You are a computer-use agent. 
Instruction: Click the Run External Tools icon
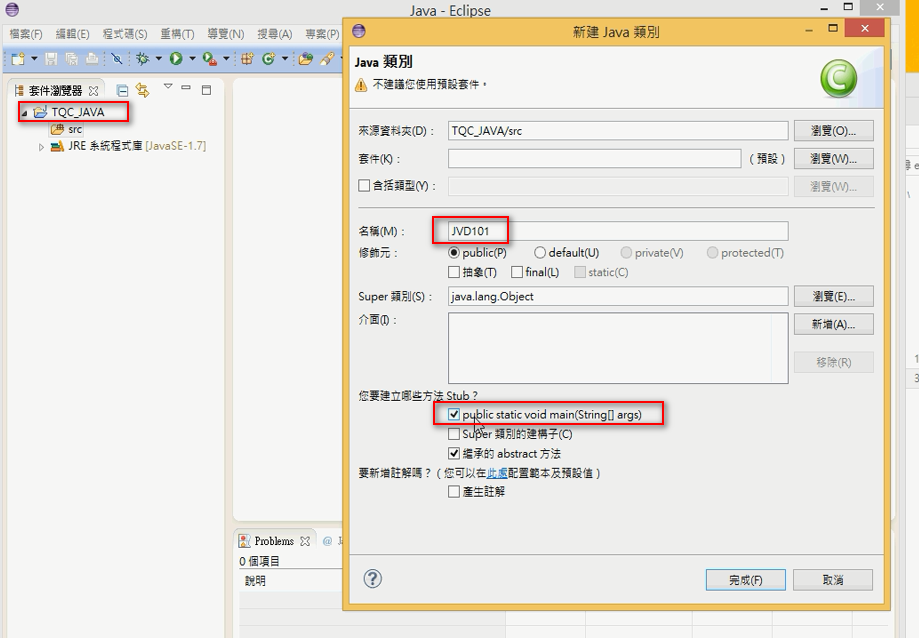click(209, 59)
